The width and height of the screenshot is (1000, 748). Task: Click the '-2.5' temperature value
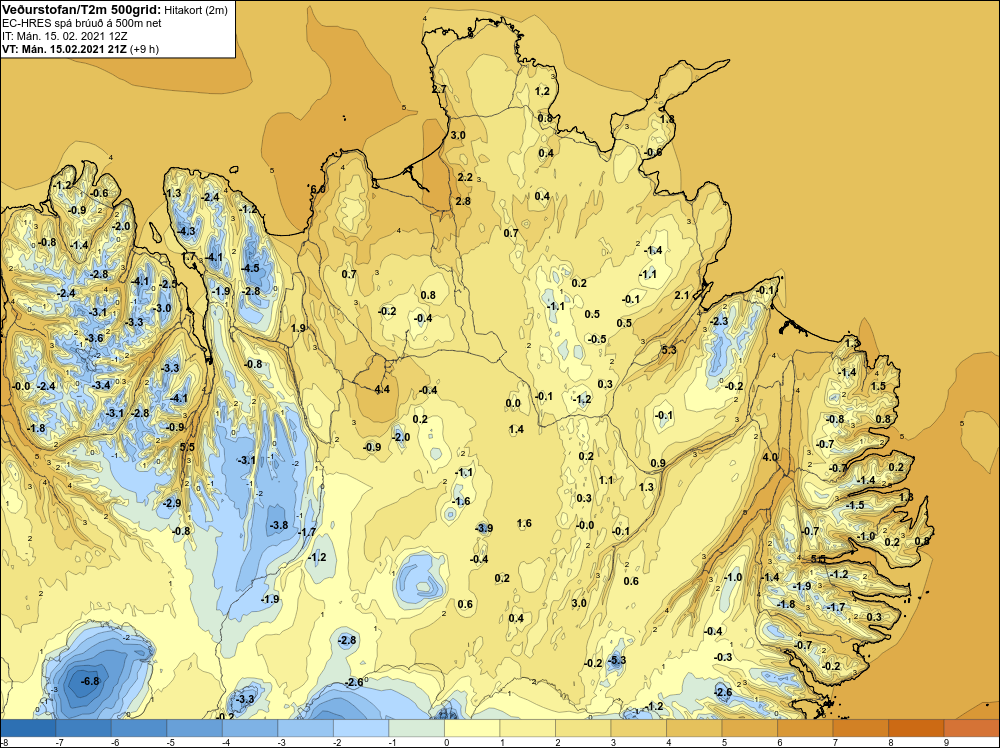coord(168,284)
